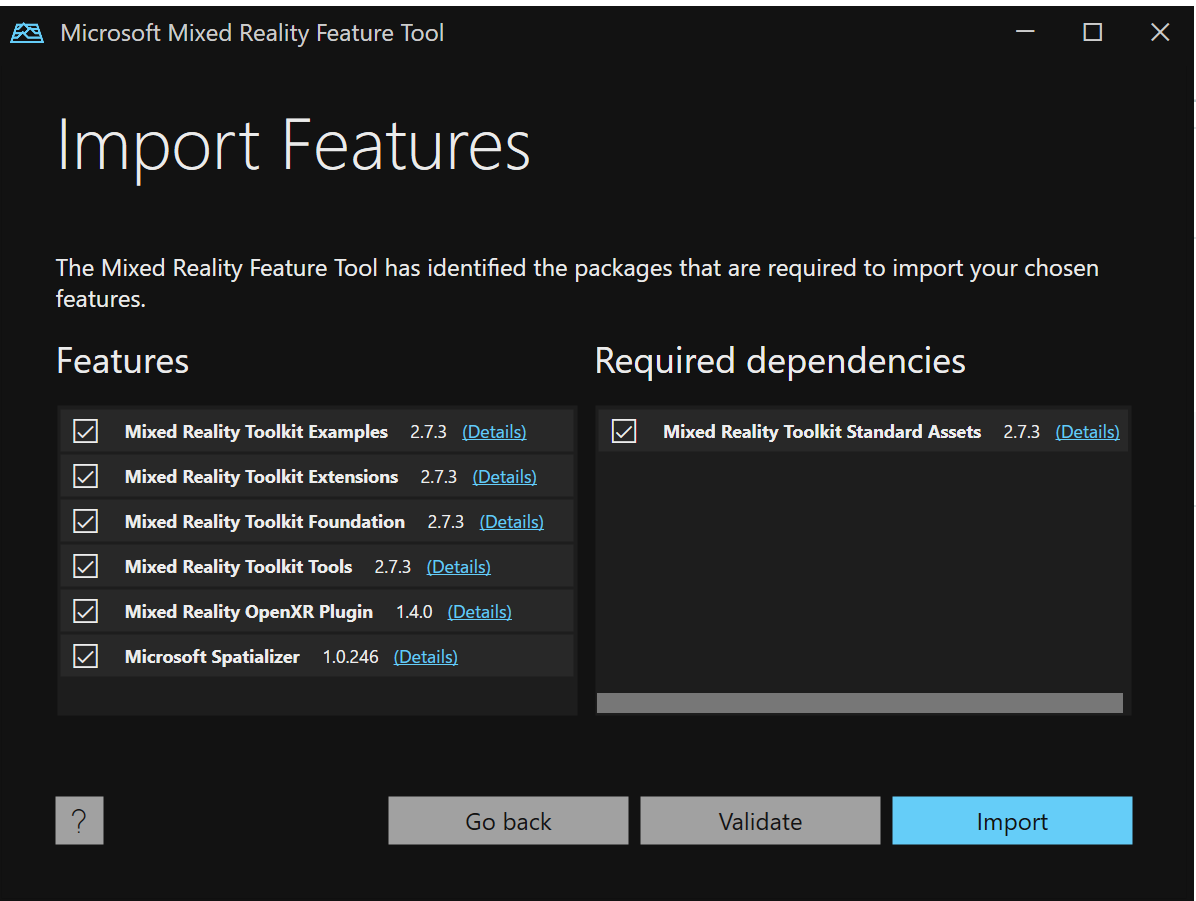
Task: Maximize the Feature Tool window
Action: (1092, 32)
